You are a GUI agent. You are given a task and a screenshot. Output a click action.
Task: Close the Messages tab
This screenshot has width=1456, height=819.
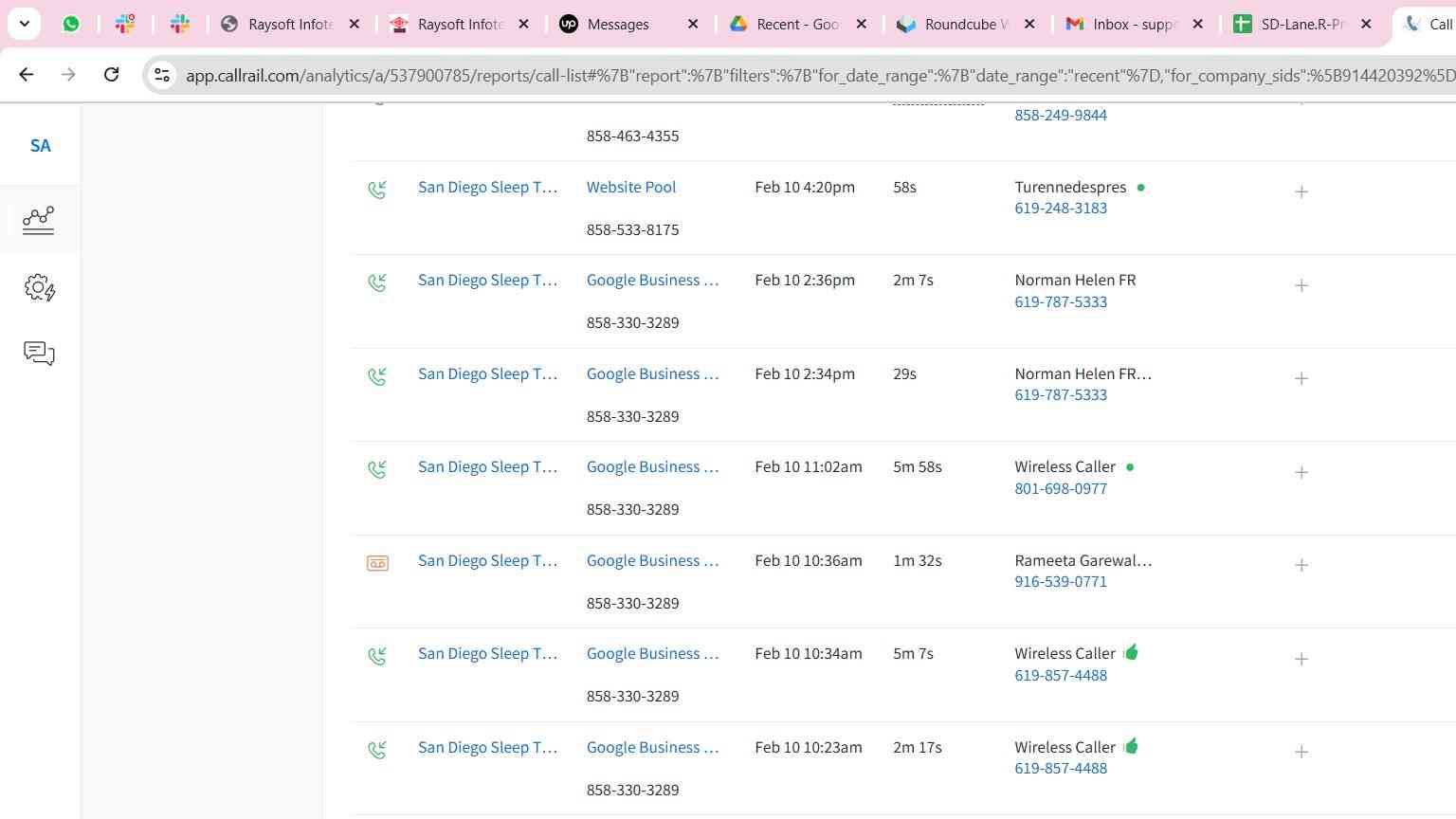coord(693,24)
